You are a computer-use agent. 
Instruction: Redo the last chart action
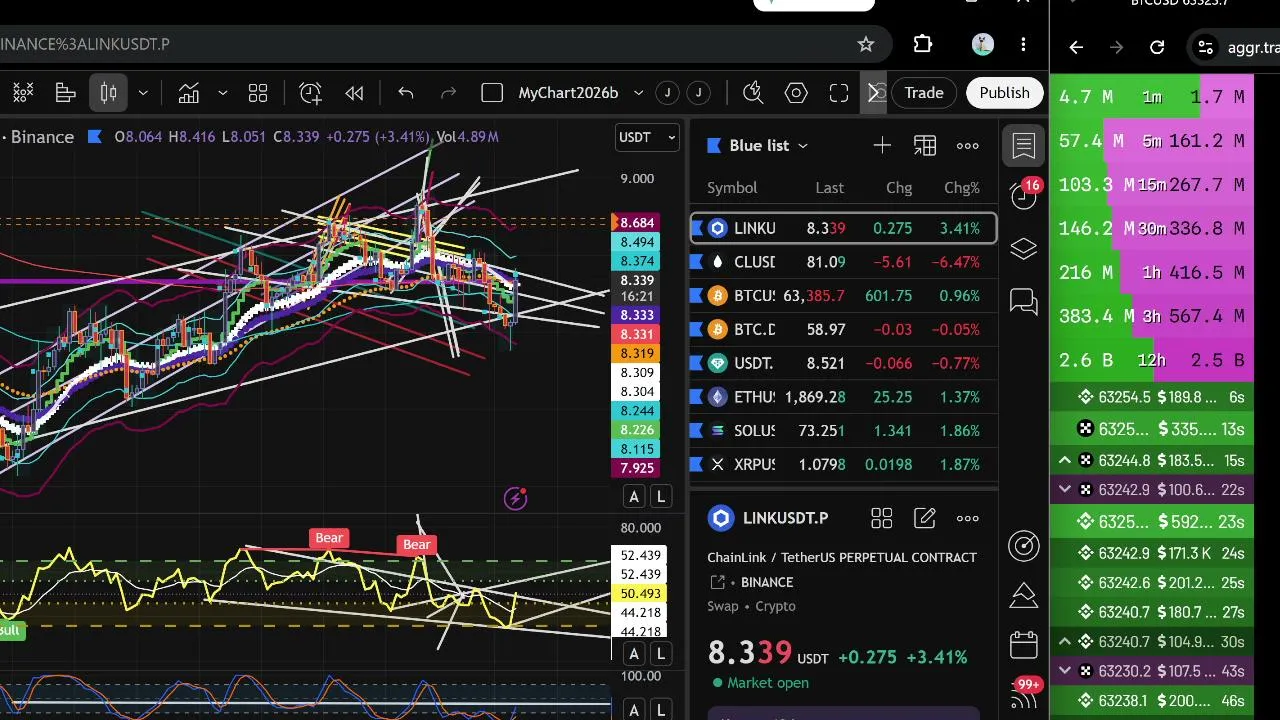448,93
